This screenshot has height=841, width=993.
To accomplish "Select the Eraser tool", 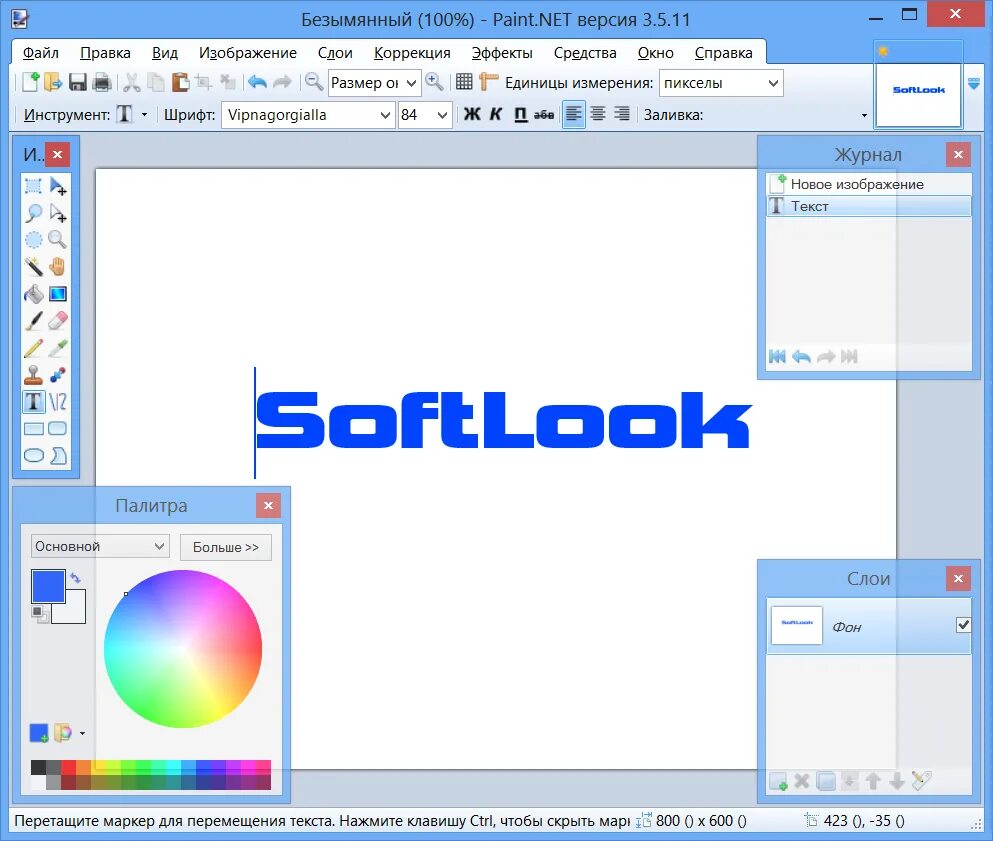I will coord(58,320).
